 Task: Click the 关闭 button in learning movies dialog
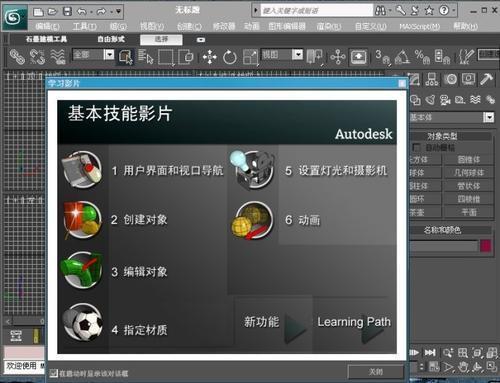pyautogui.click(x=376, y=371)
